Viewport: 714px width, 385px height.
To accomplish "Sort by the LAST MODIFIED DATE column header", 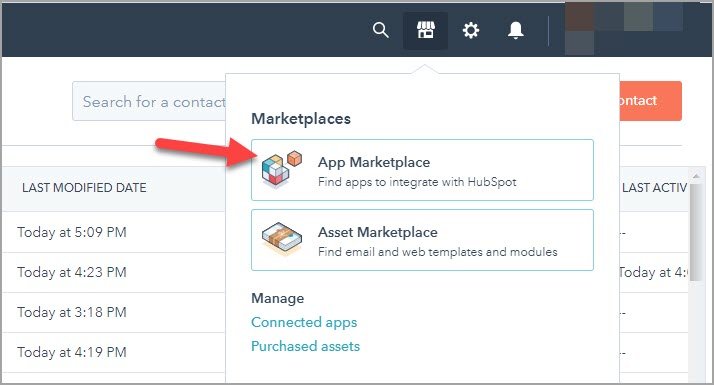I will click(84, 188).
